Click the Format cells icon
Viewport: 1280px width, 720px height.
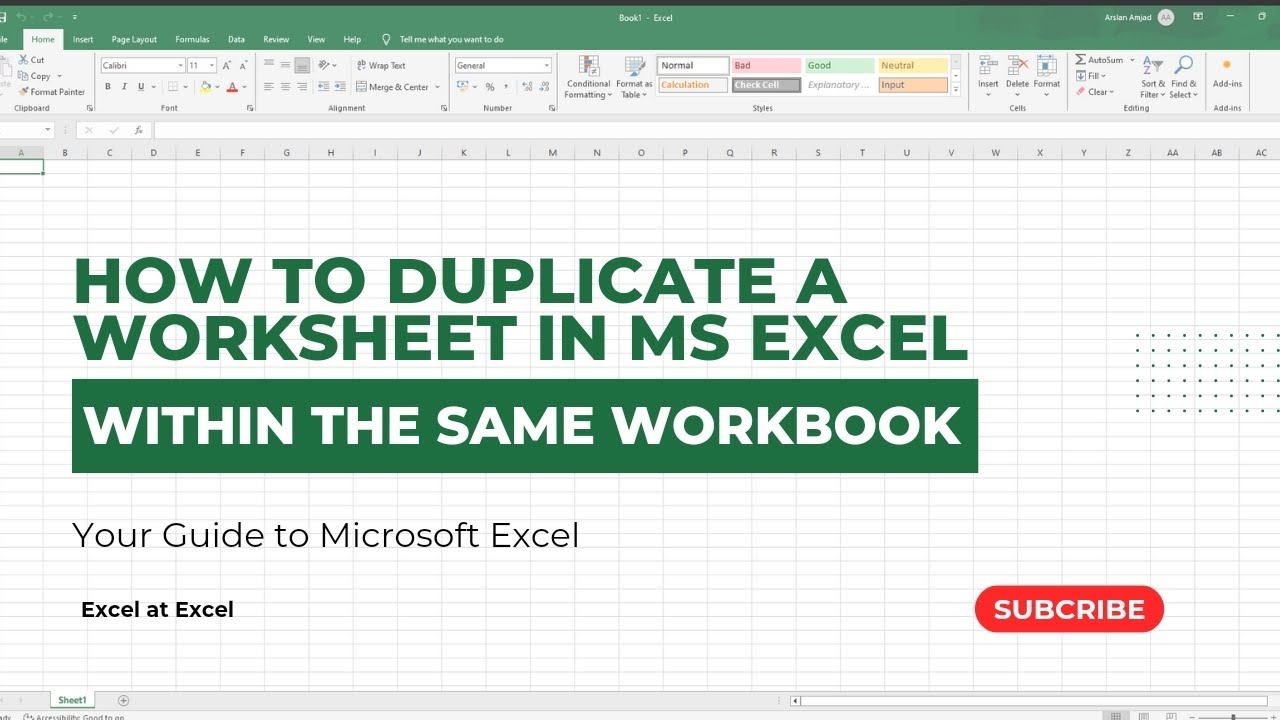[x=1047, y=66]
